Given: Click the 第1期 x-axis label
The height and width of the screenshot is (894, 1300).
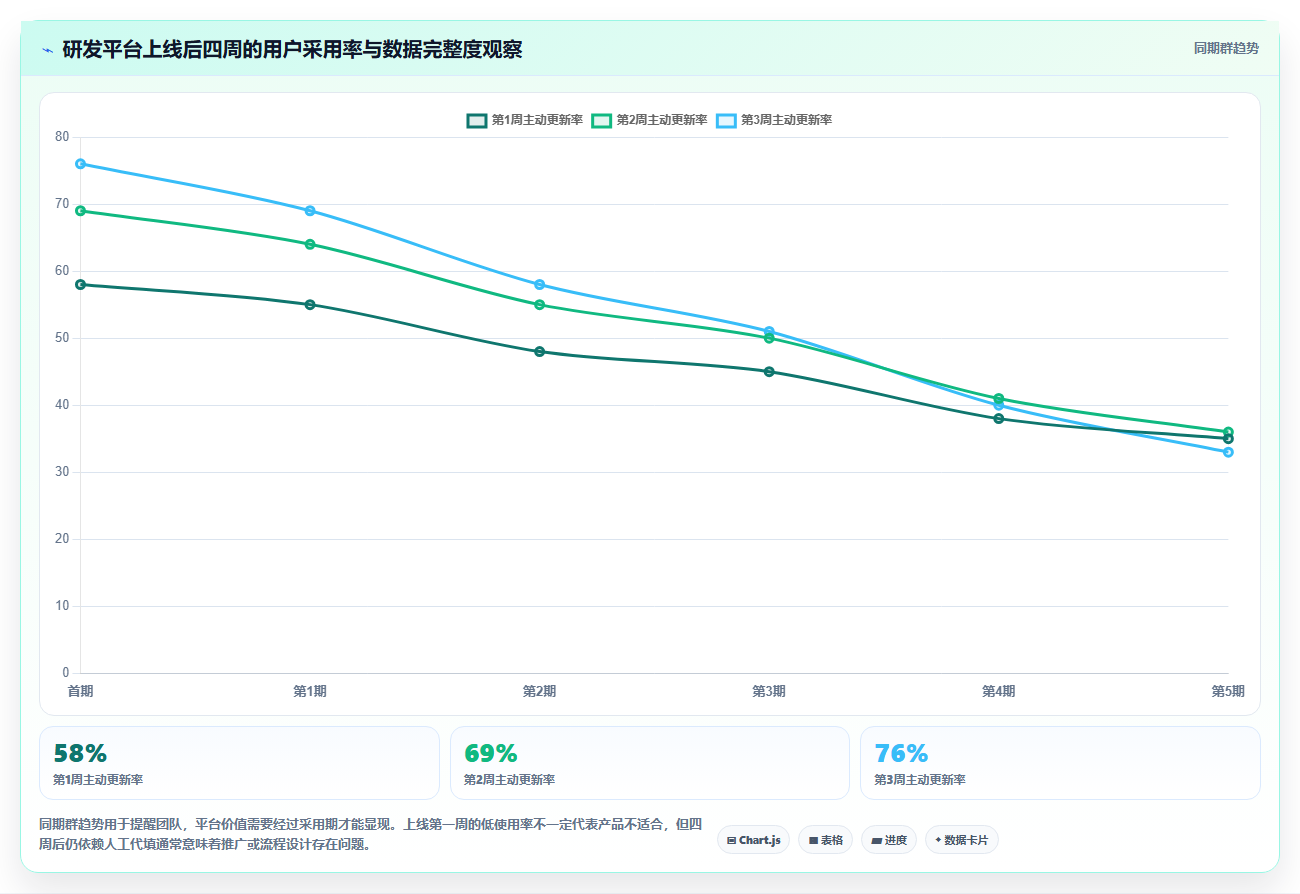Looking at the screenshot, I should click(x=310, y=691).
